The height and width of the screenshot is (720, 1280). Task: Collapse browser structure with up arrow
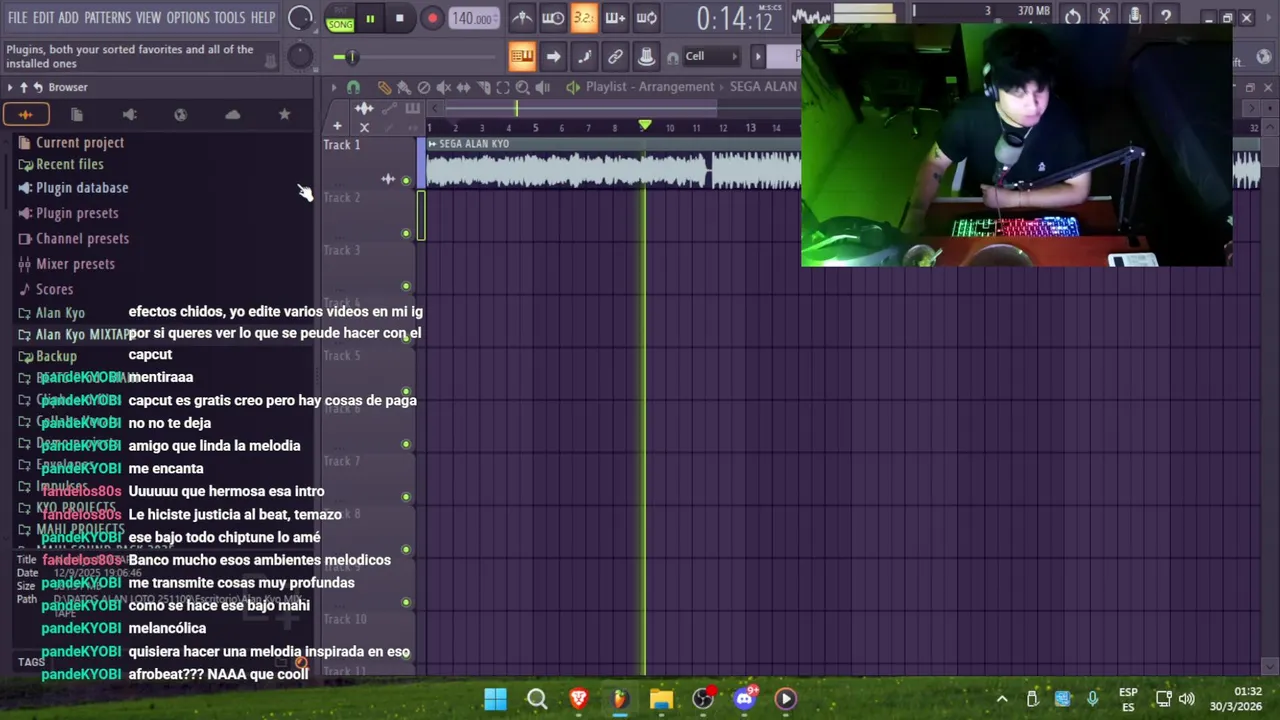(24, 87)
